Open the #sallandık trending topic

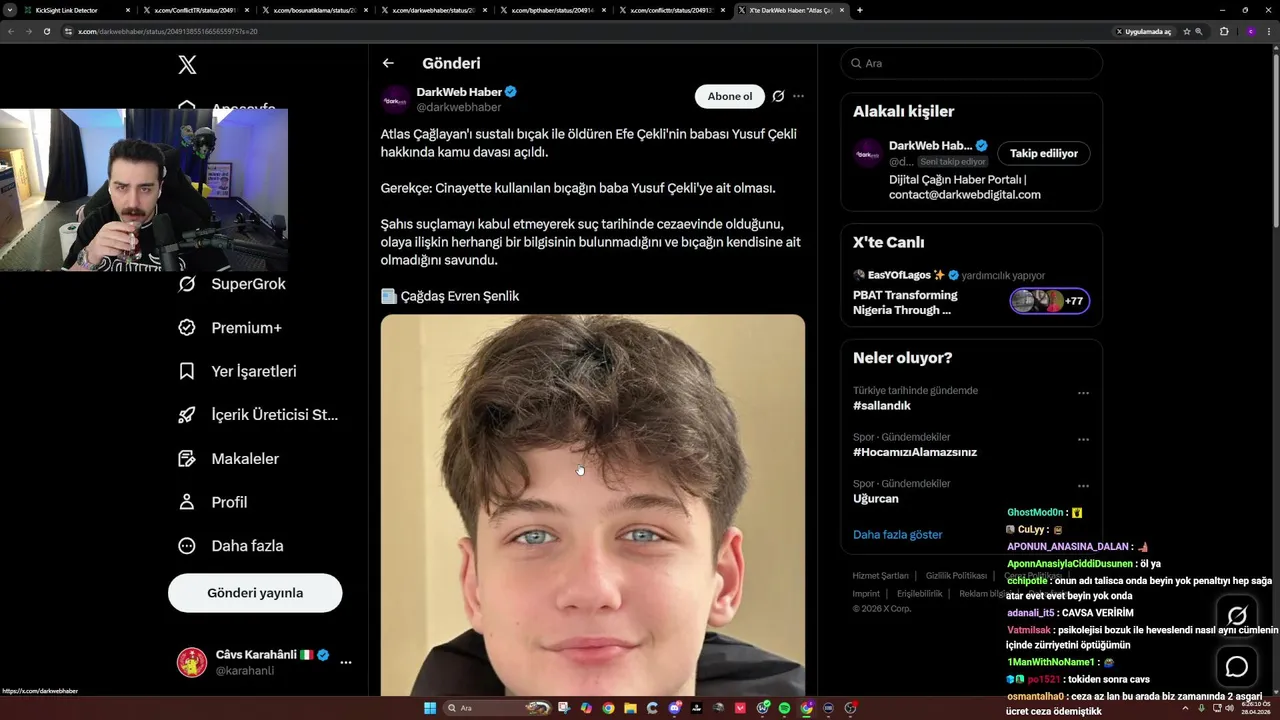coord(882,406)
